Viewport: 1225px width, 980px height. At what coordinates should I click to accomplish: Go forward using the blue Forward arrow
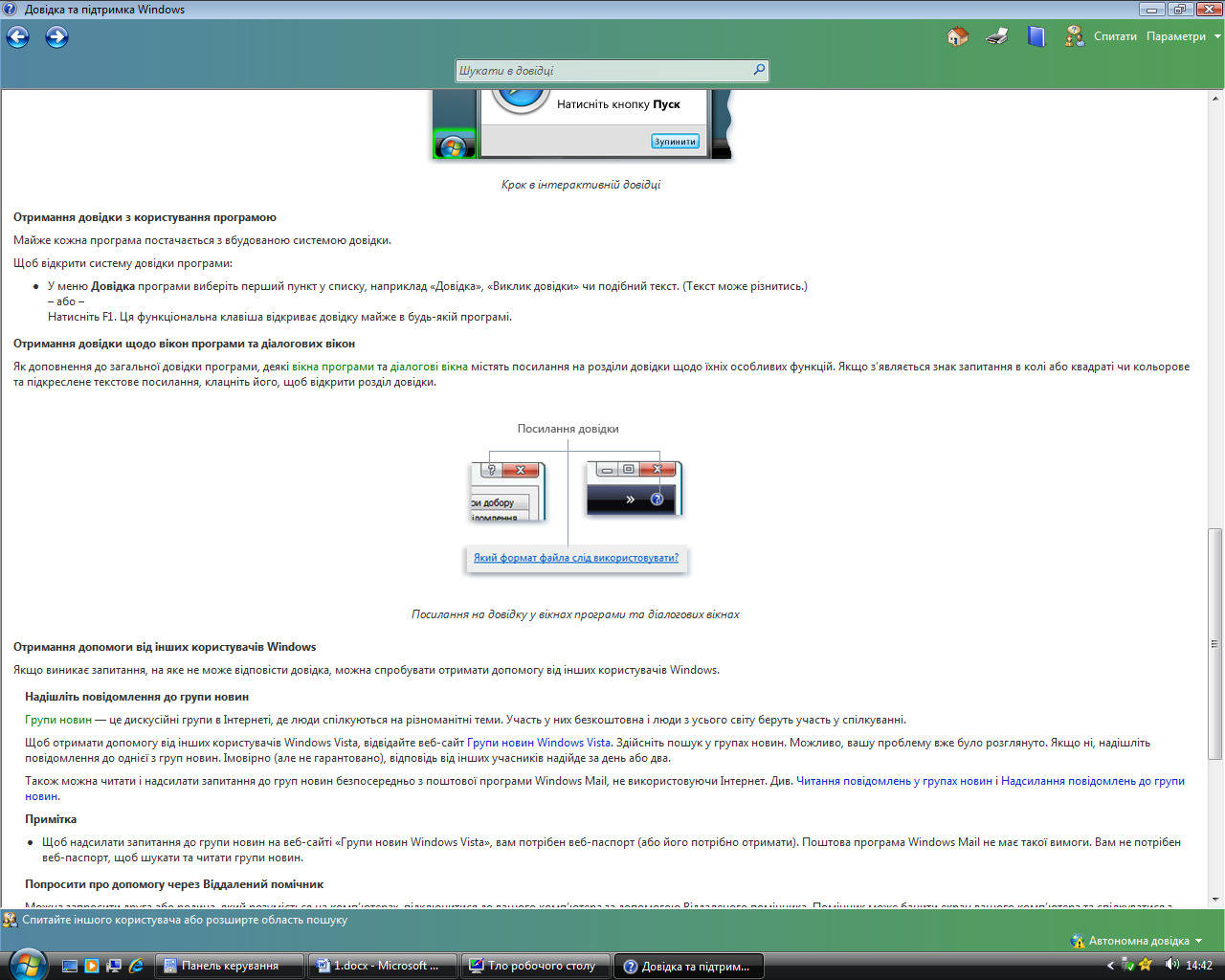(x=57, y=37)
